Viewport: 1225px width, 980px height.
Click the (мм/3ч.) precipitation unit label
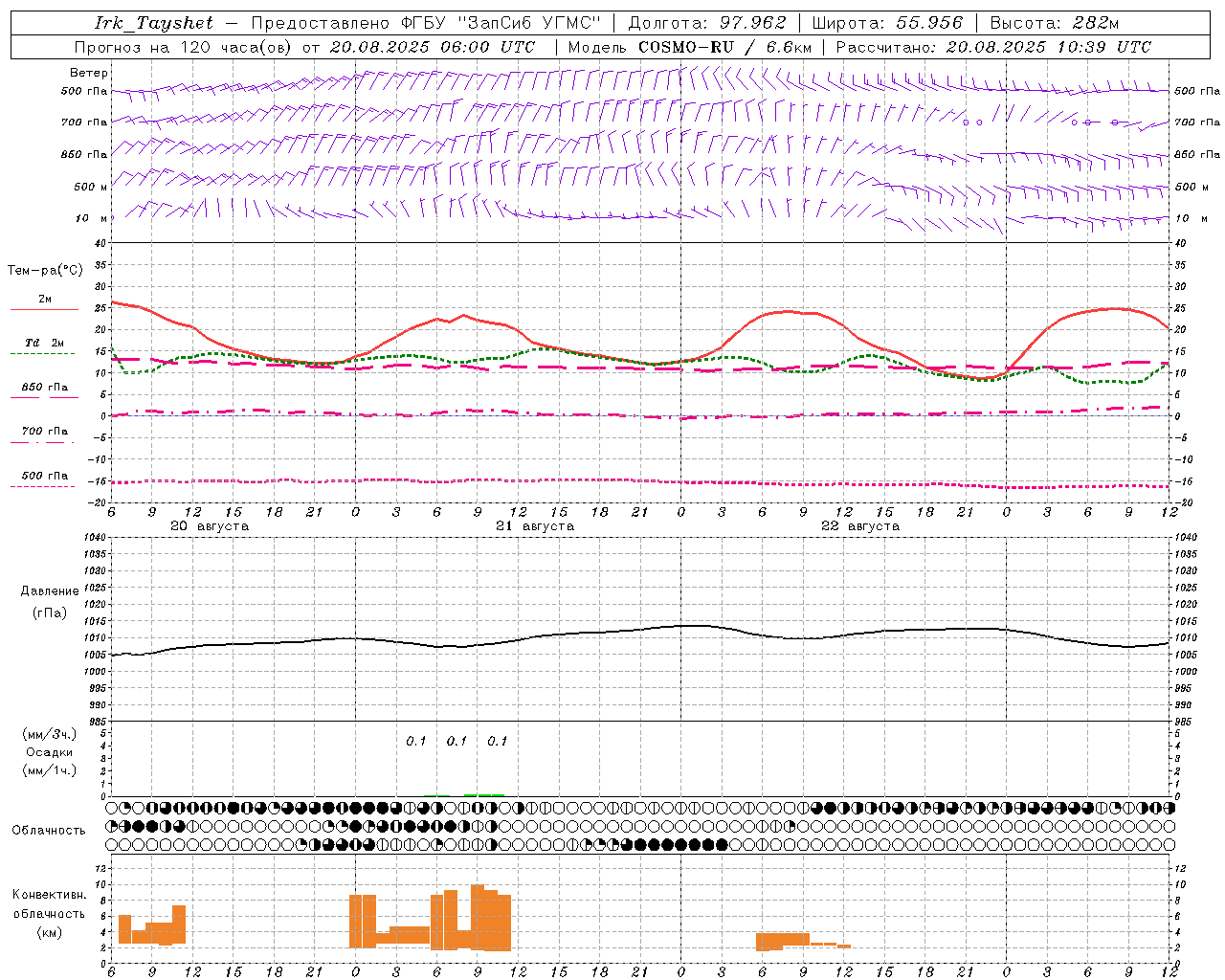50,735
